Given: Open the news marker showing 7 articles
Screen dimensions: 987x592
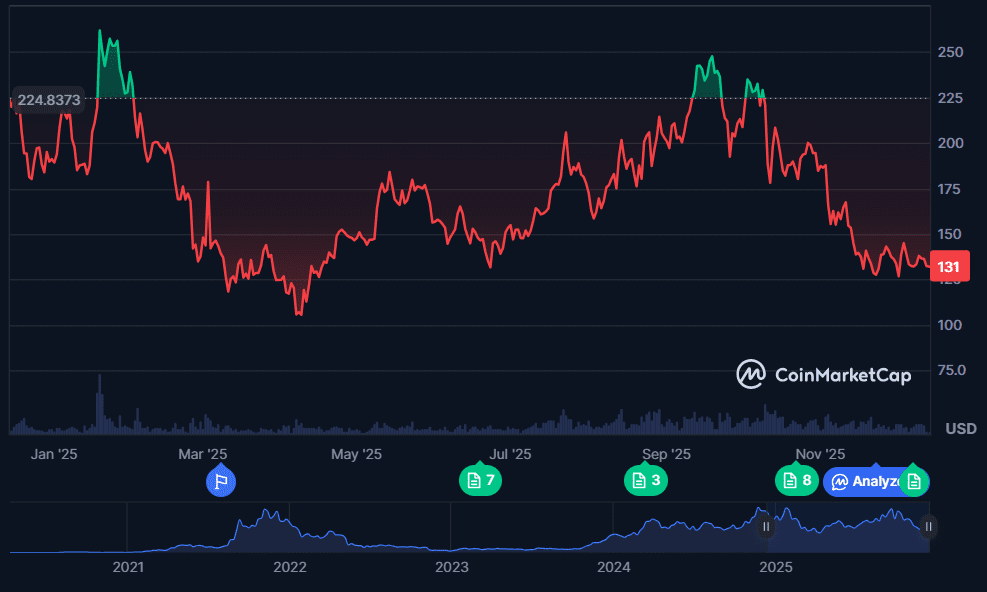Looking at the screenshot, I should [x=479, y=481].
